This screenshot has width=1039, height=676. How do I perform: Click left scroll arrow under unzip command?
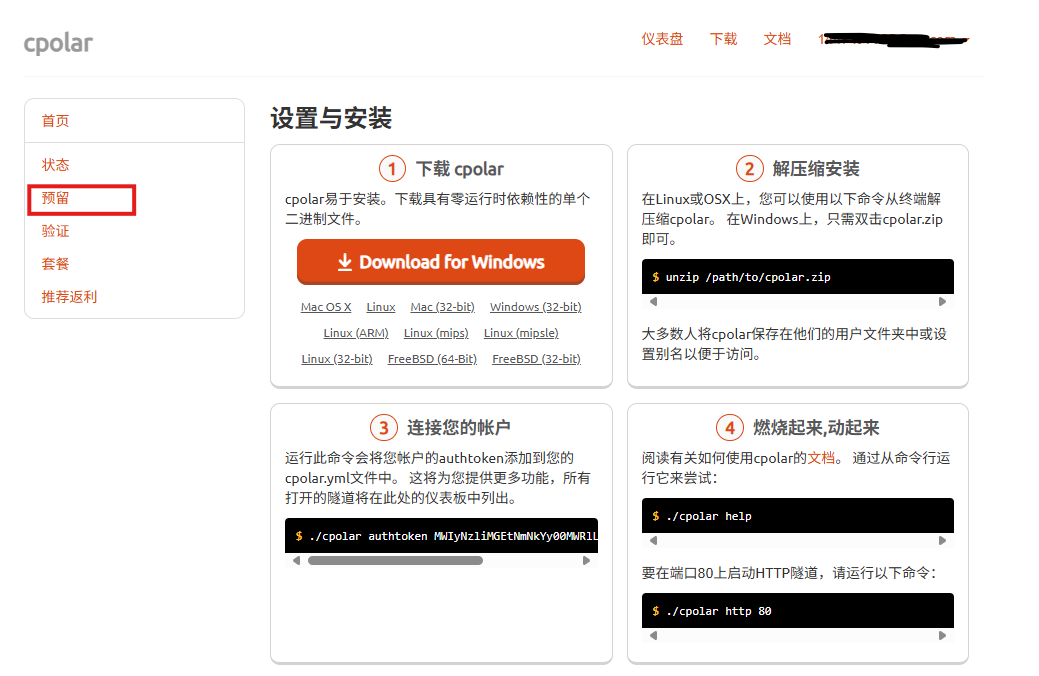pyautogui.click(x=654, y=302)
